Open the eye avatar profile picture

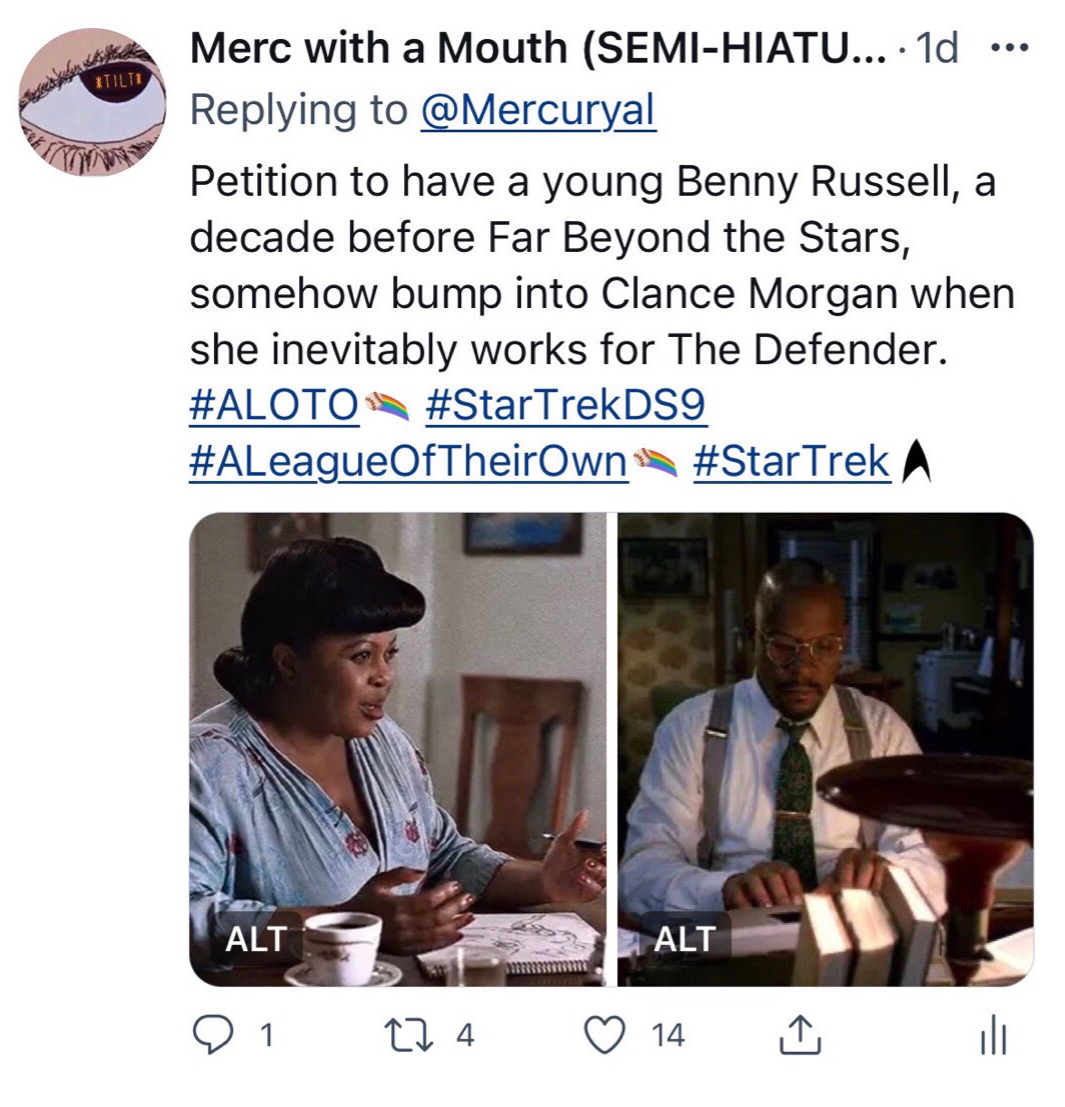(93, 102)
